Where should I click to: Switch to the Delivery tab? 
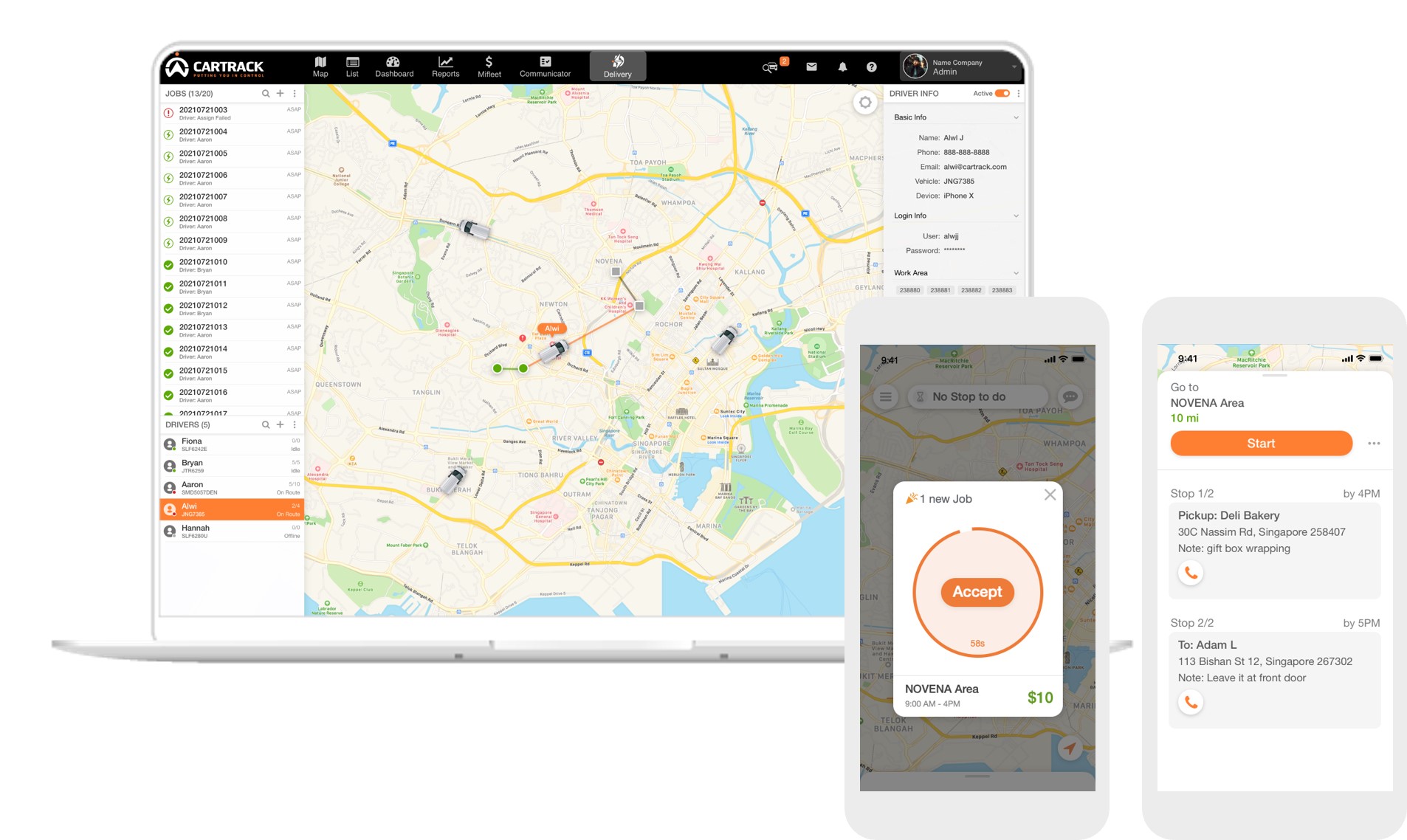[618, 66]
